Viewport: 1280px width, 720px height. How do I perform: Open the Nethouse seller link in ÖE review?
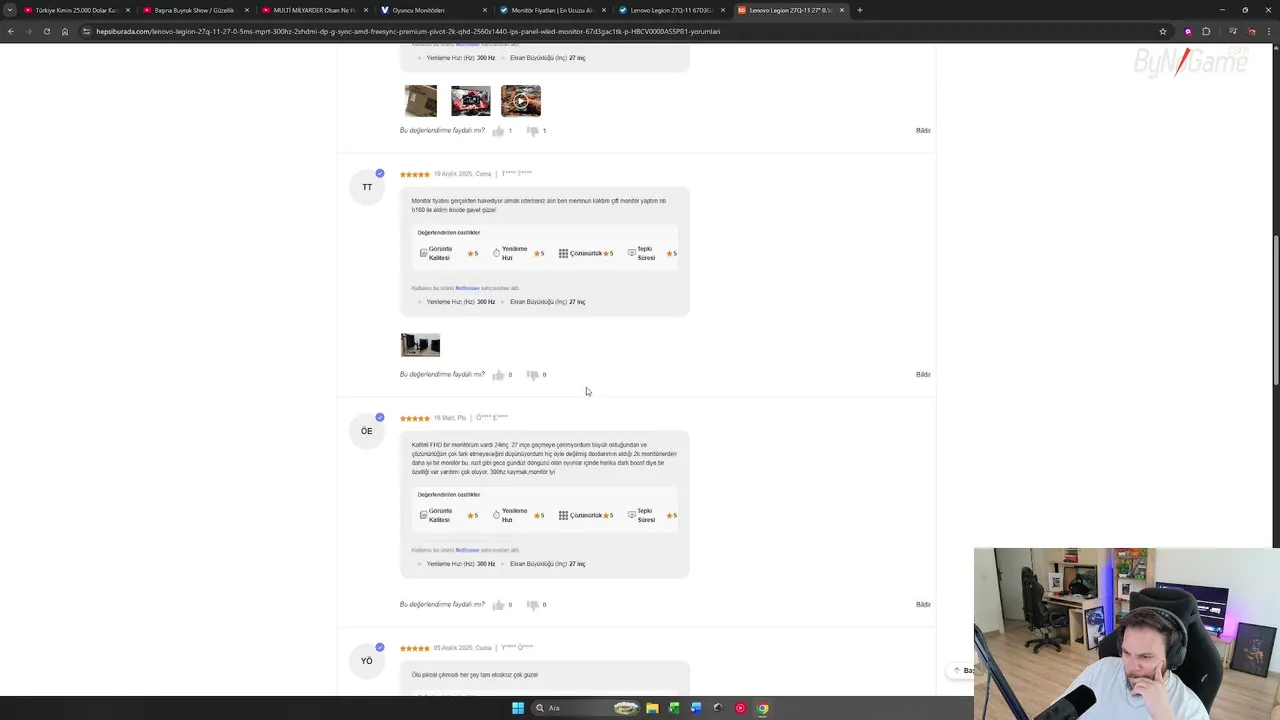(x=467, y=550)
